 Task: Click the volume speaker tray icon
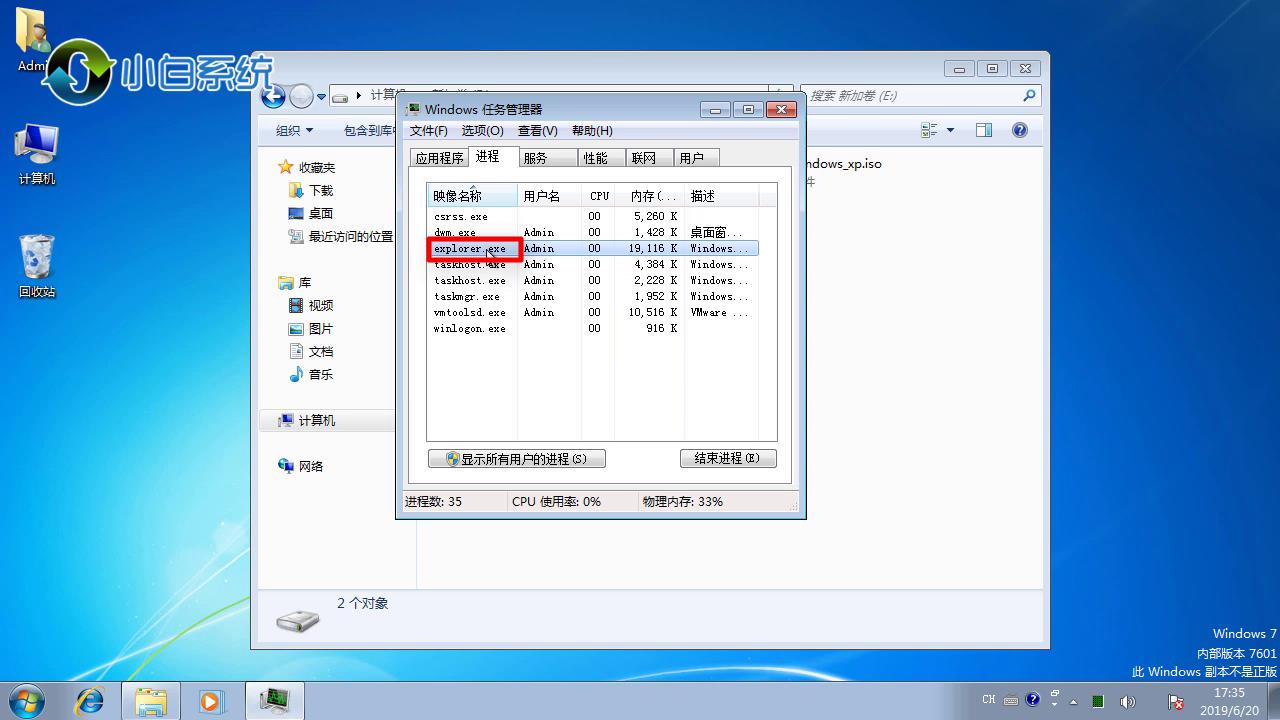click(1127, 701)
